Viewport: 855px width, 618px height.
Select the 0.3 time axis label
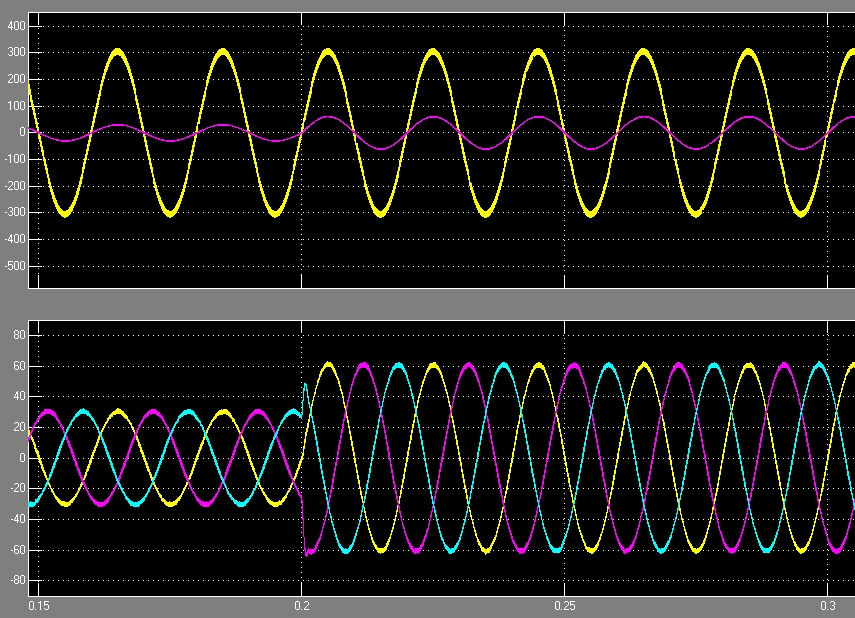pos(828,606)
